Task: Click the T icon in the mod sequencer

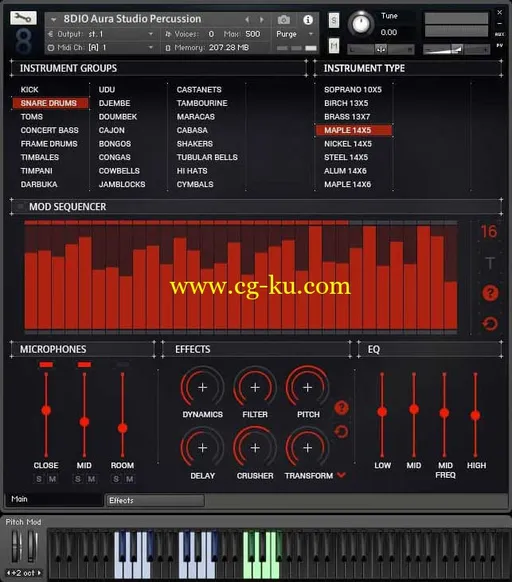Action: [490, 263]
